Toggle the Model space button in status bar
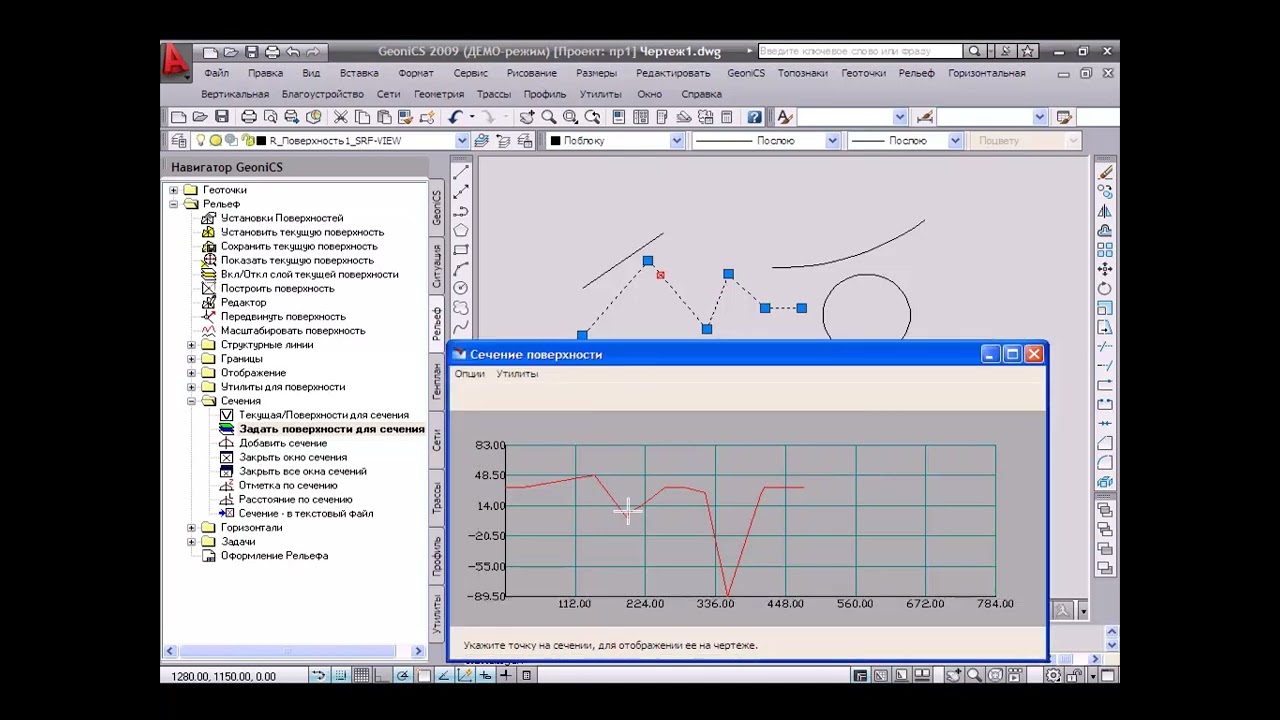The height and width of the screenshot is (720, 1280). click(859, 675)
